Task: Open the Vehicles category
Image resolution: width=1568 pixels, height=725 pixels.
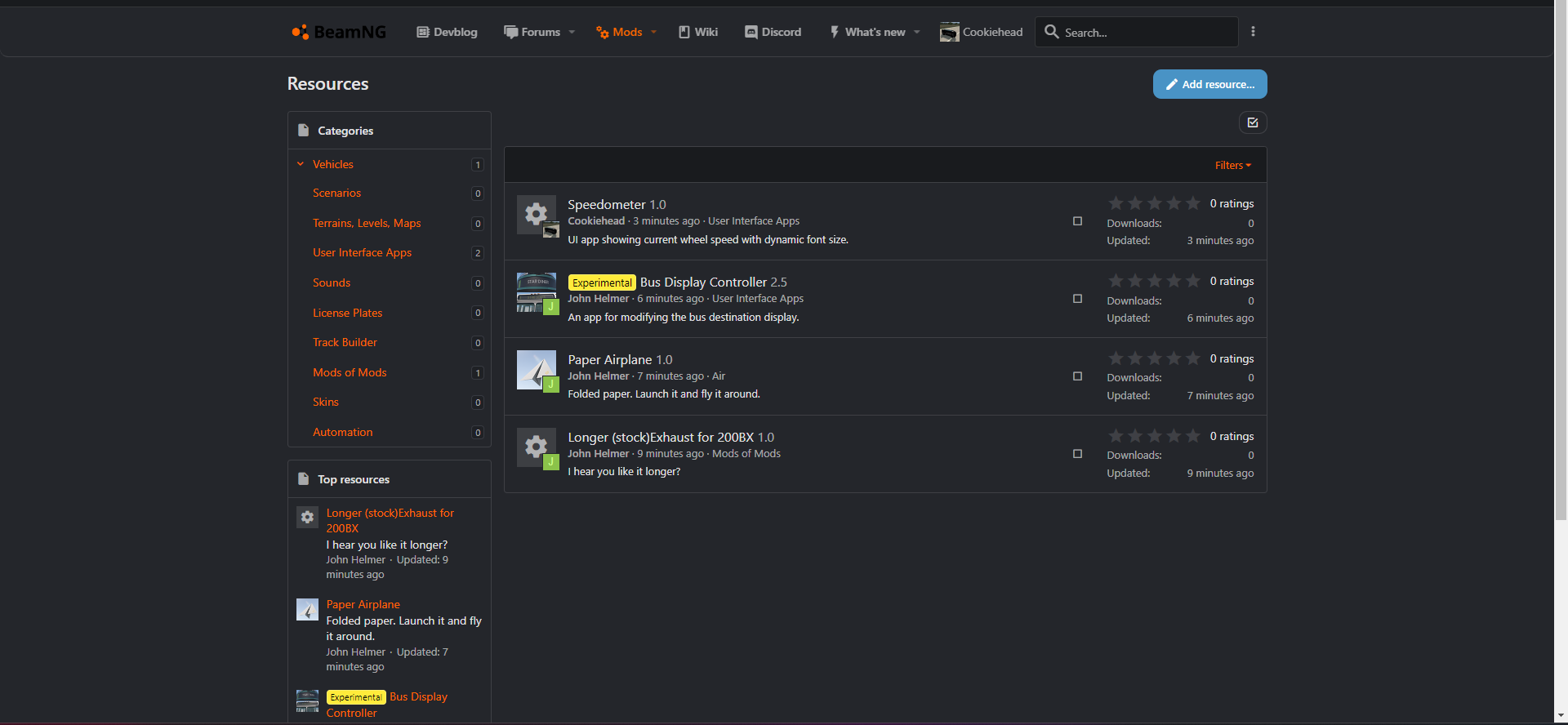Action: coord(333,164)
